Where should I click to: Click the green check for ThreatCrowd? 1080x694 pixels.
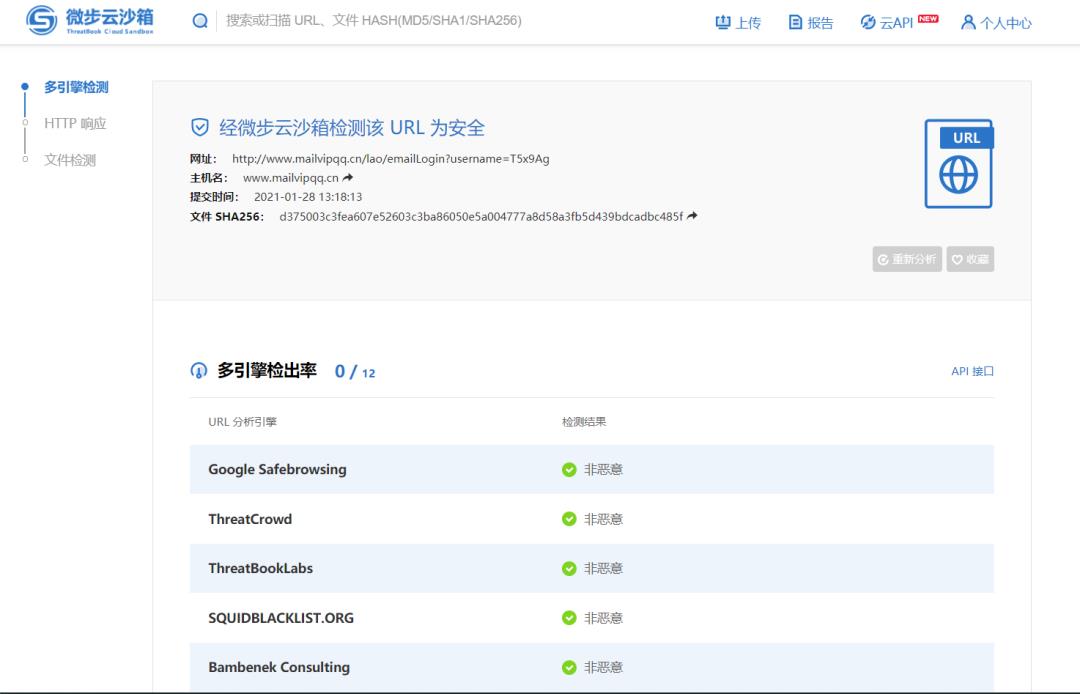pyautogui.click(x=569, y=519)
